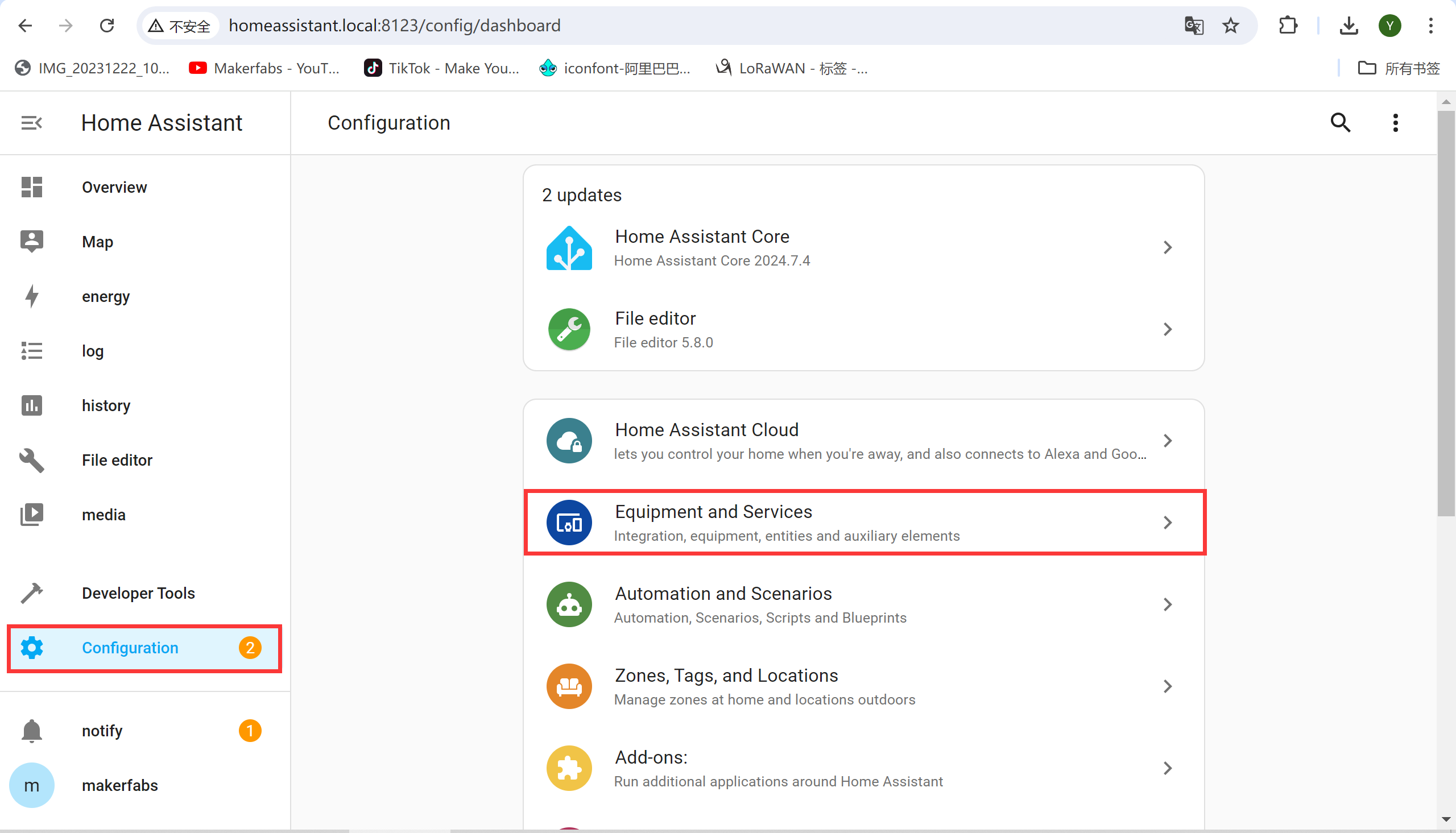Image resolution: width=1456 pixels, height=833 pixels.
Task: Open the Configuration overflow menu (three dots)
Action: tap(1395, 122)
